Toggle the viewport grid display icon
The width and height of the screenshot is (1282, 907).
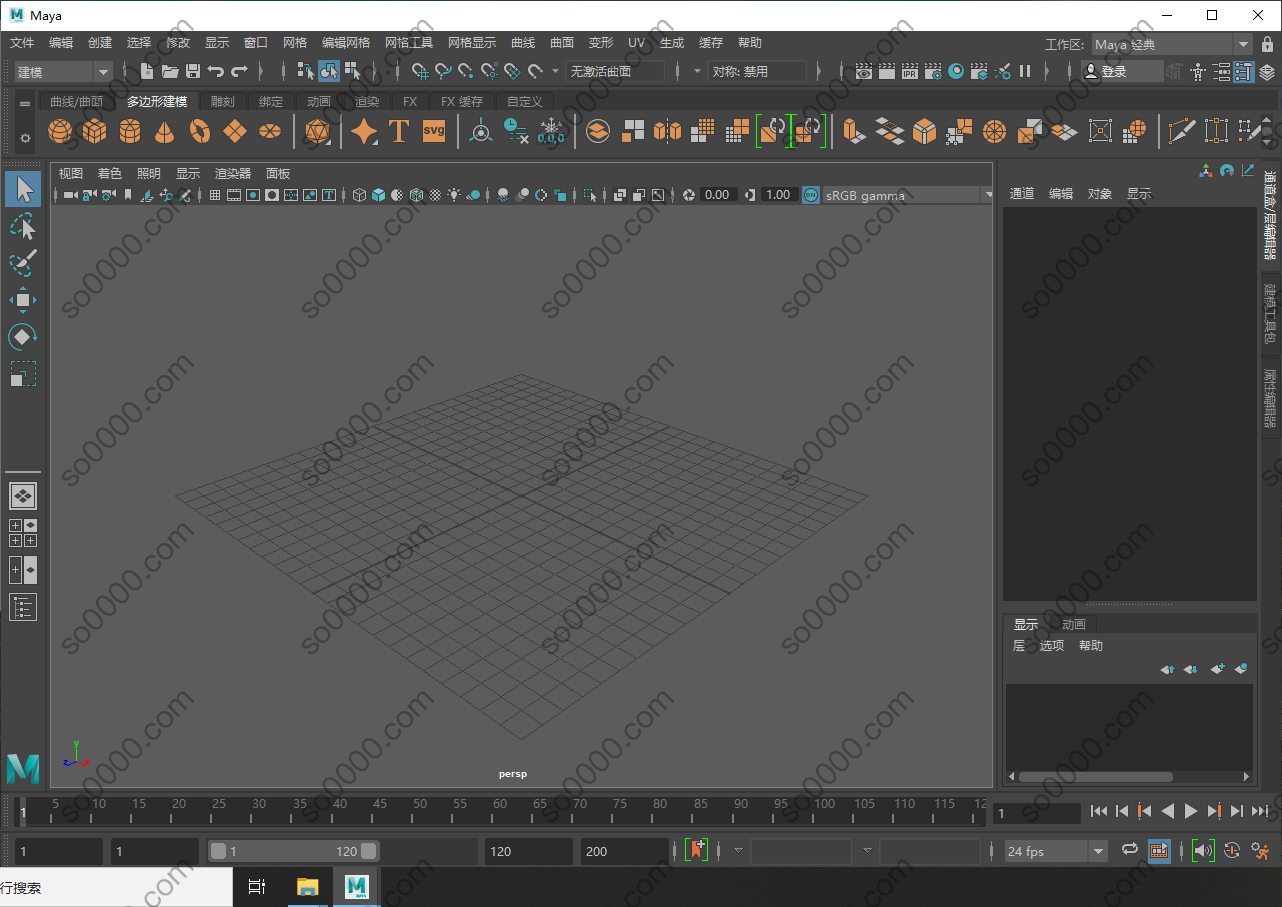215,195
